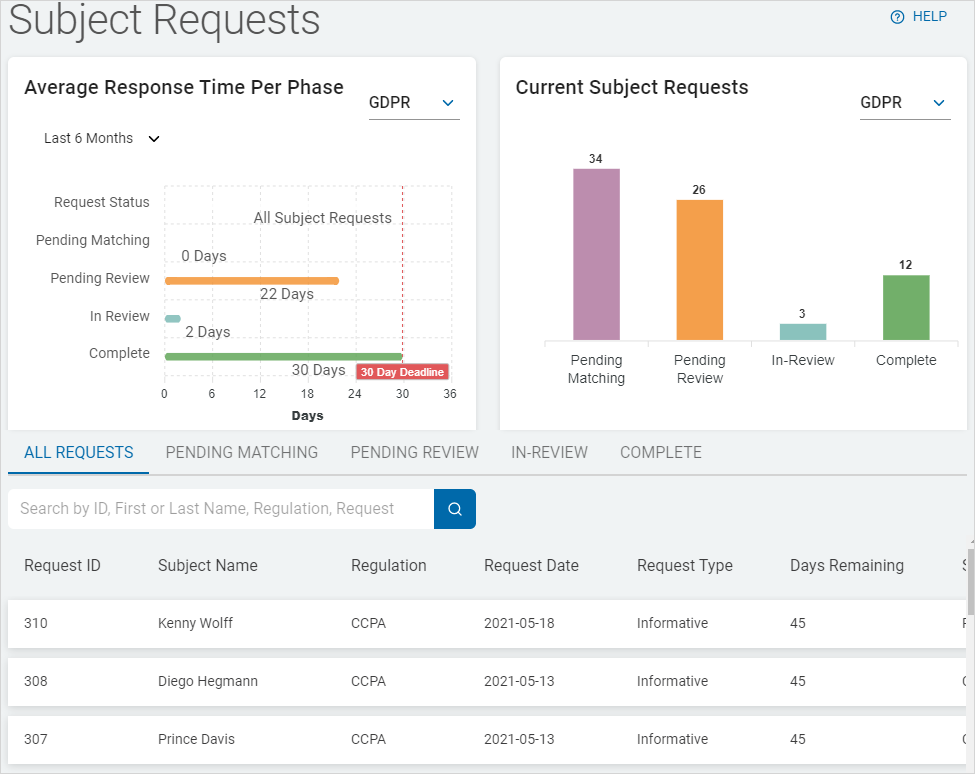Show the Complete tab
The image size is (975, 774).
(660, 453)
